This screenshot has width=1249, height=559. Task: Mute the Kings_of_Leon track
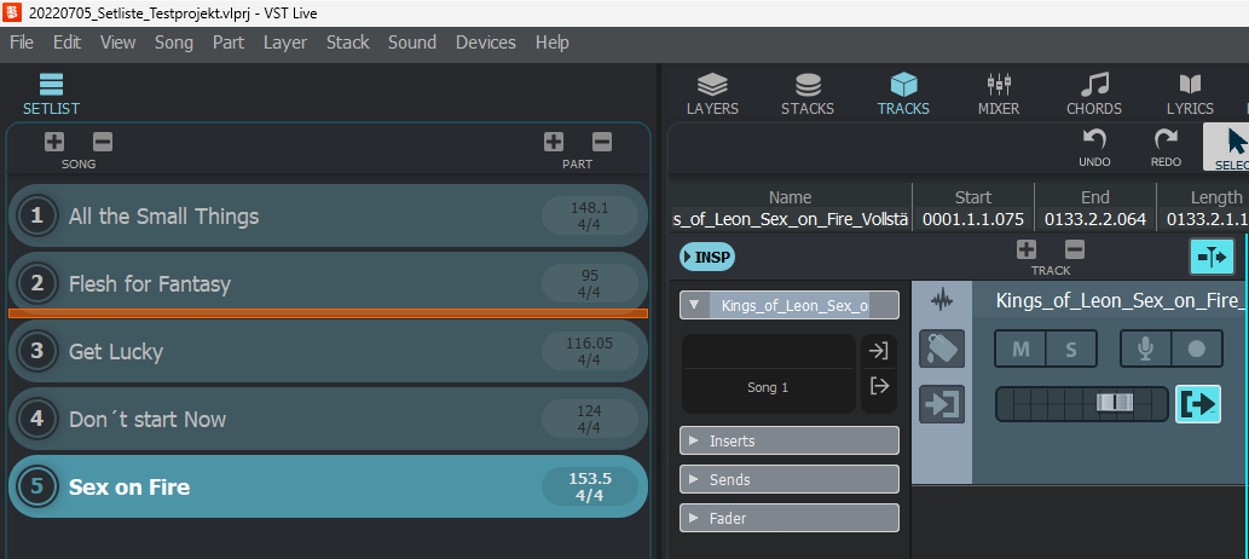pos(1021,349)
